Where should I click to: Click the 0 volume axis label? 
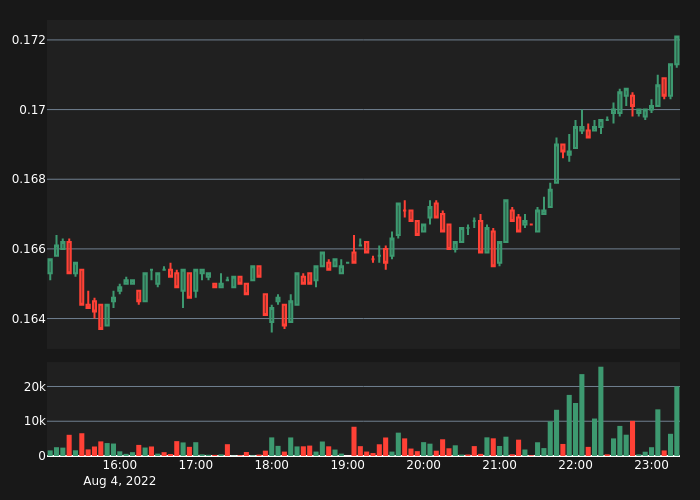(42, 456)
